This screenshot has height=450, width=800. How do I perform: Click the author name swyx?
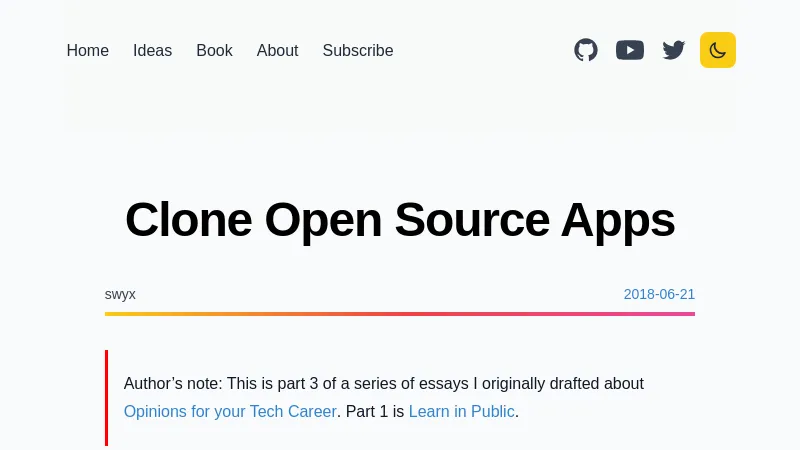120,294
